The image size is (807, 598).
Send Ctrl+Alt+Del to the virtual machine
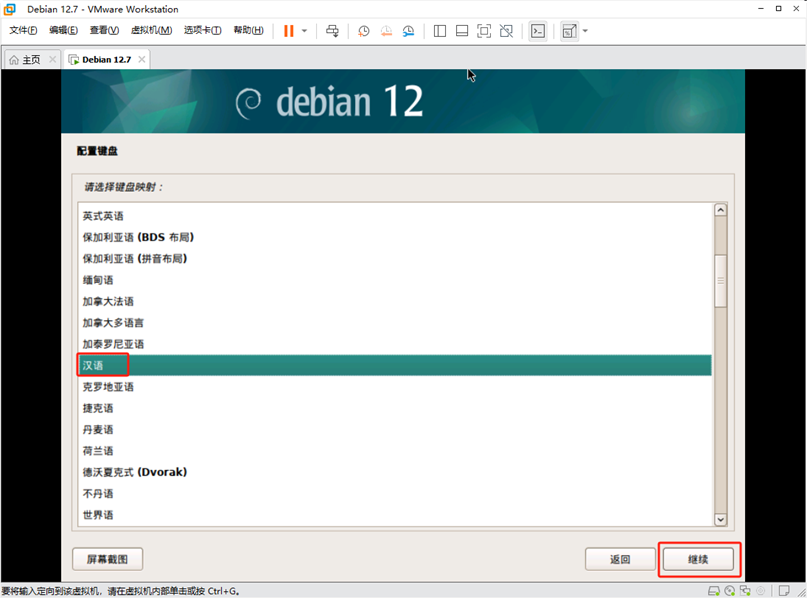click(332, 31)
